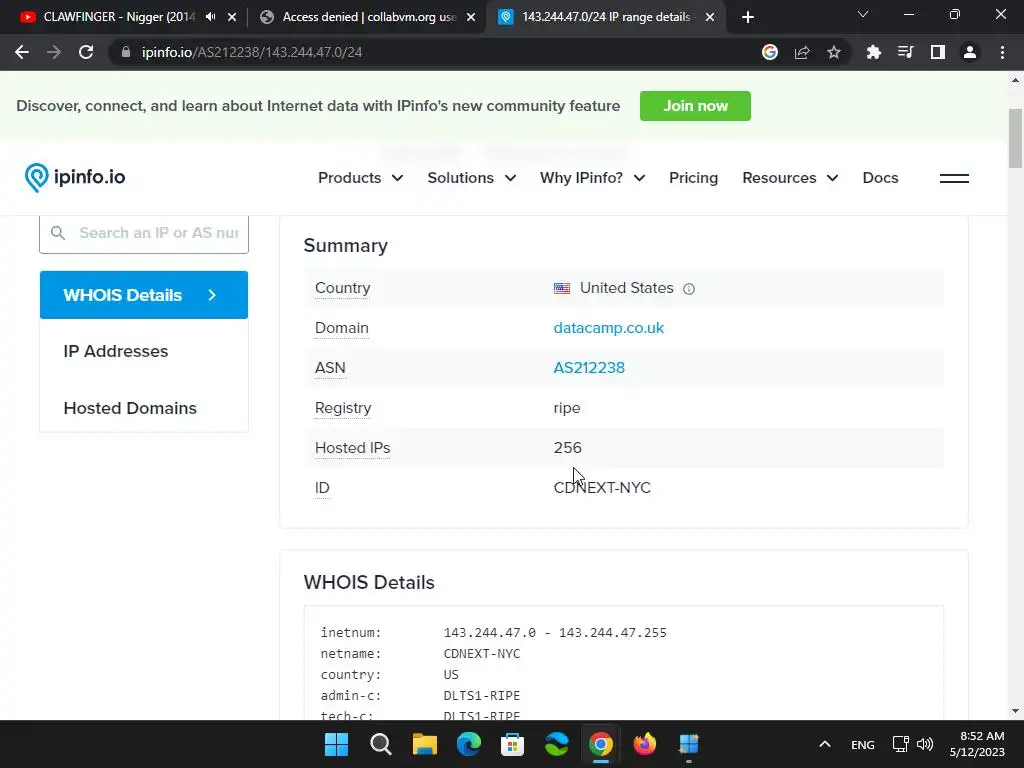Click the Country label
Viewport: 1024px width, 768px height.
pyautogui.click(x=342, y=288)
